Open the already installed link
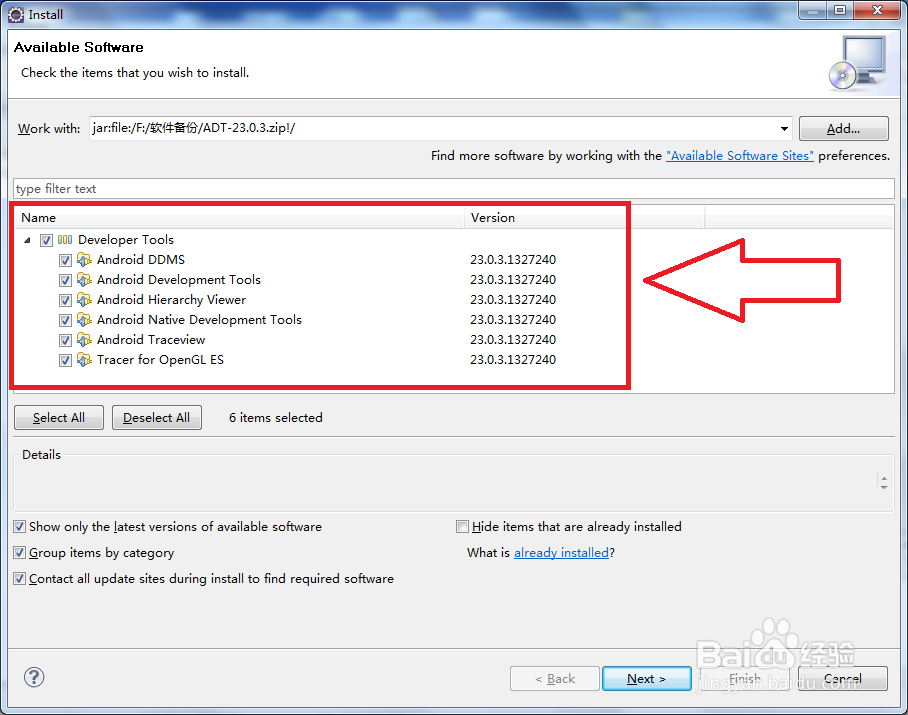 point(562,553)
